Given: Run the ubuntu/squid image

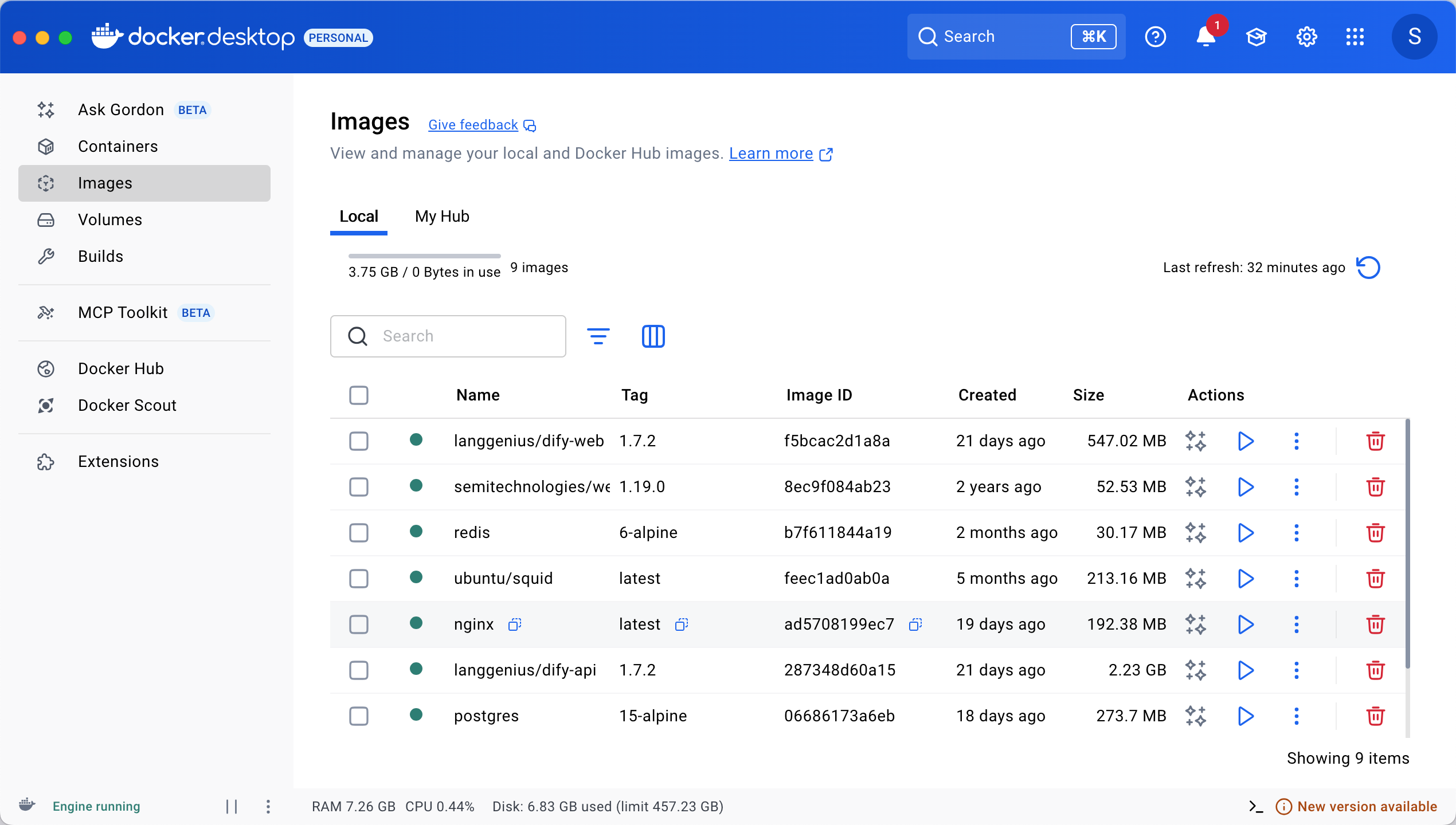Looking at the screenshot, I should [x=1246, y=579].
